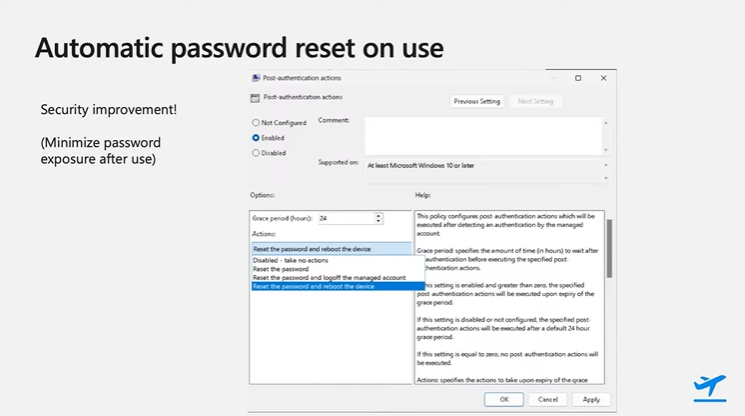
Task: Click the Grace period hours value field
Action: click(x=346, y=218)
